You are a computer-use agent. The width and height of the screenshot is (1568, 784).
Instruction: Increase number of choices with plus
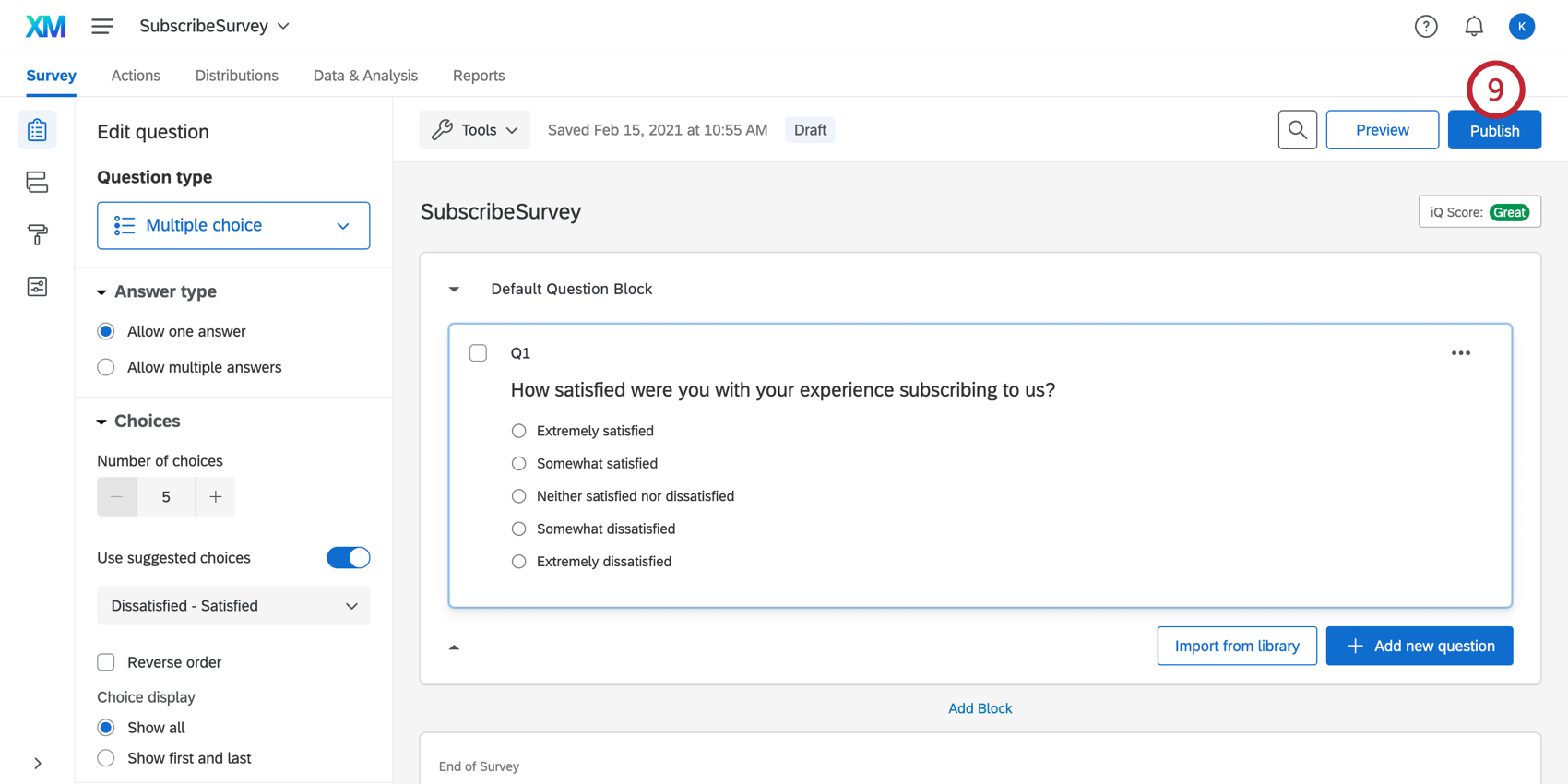[215, 497]
